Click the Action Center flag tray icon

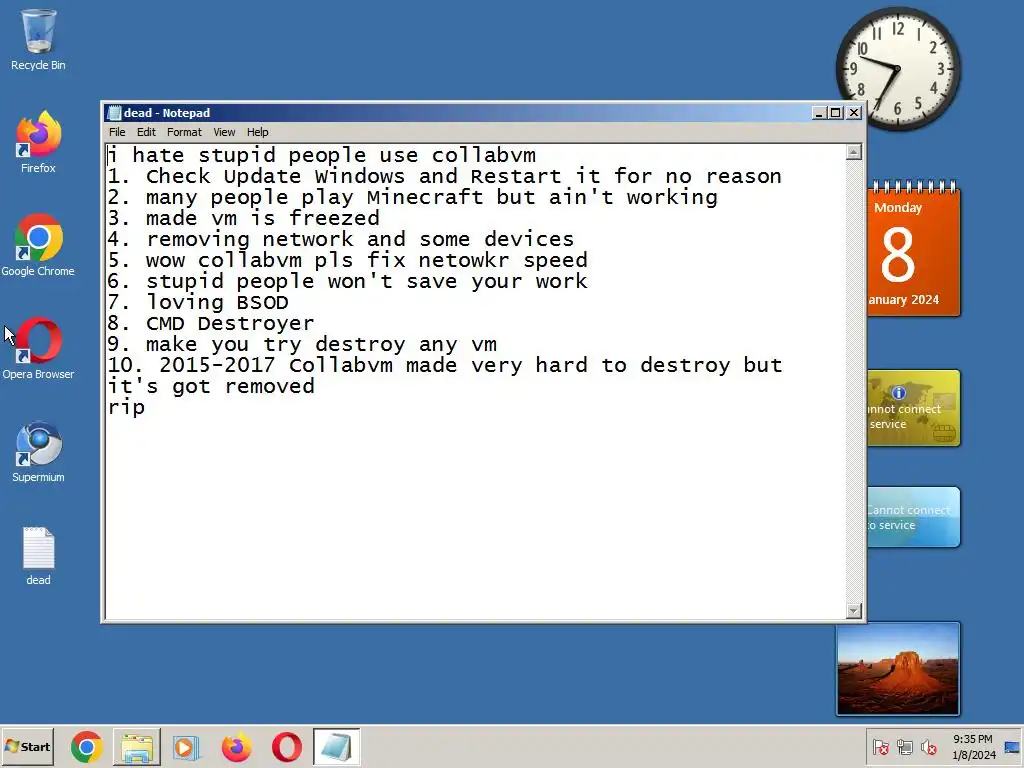click(880, 747)
